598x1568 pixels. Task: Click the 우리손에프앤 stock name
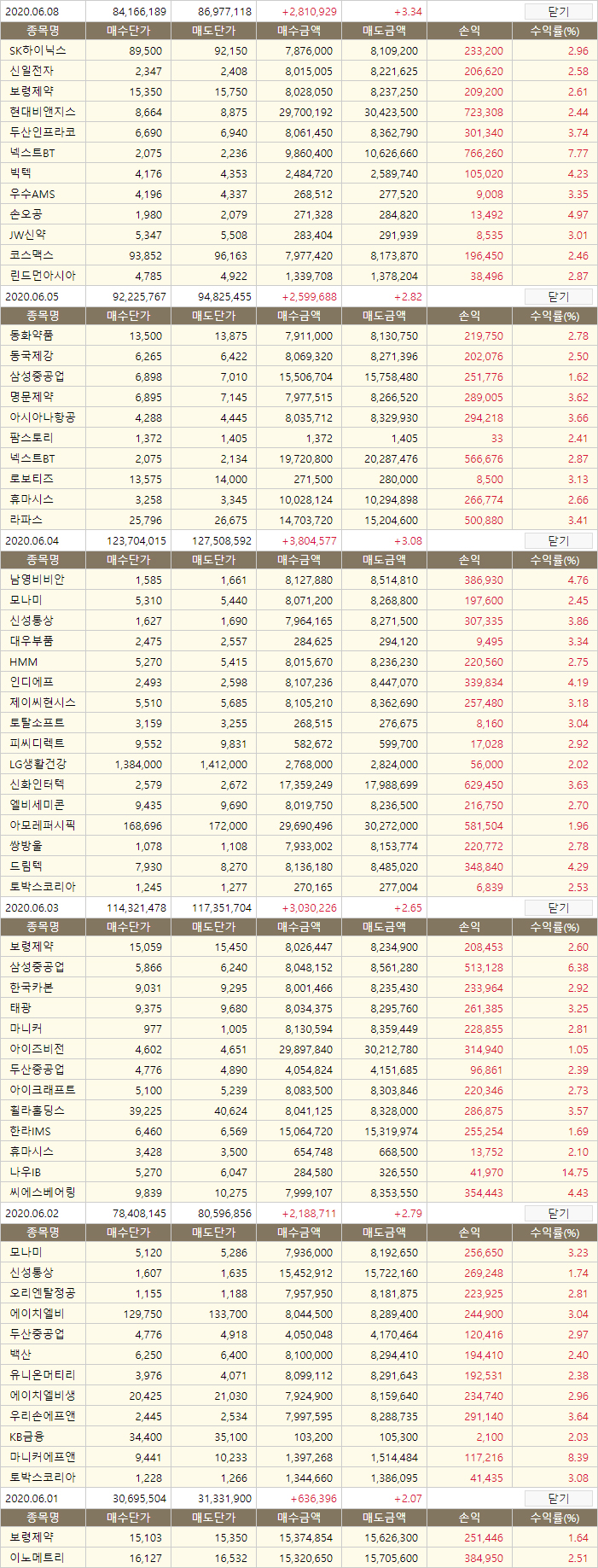(x=43, y=1417)
